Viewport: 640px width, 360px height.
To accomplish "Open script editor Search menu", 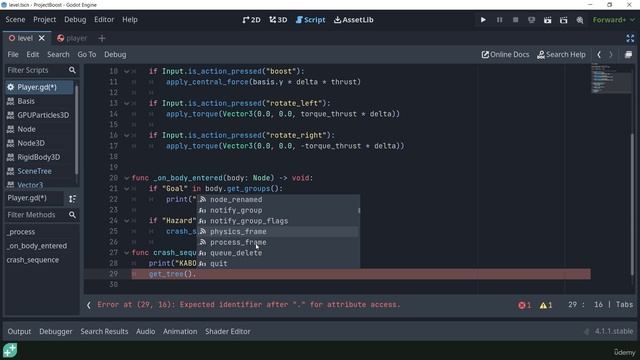I will [58, 54].
